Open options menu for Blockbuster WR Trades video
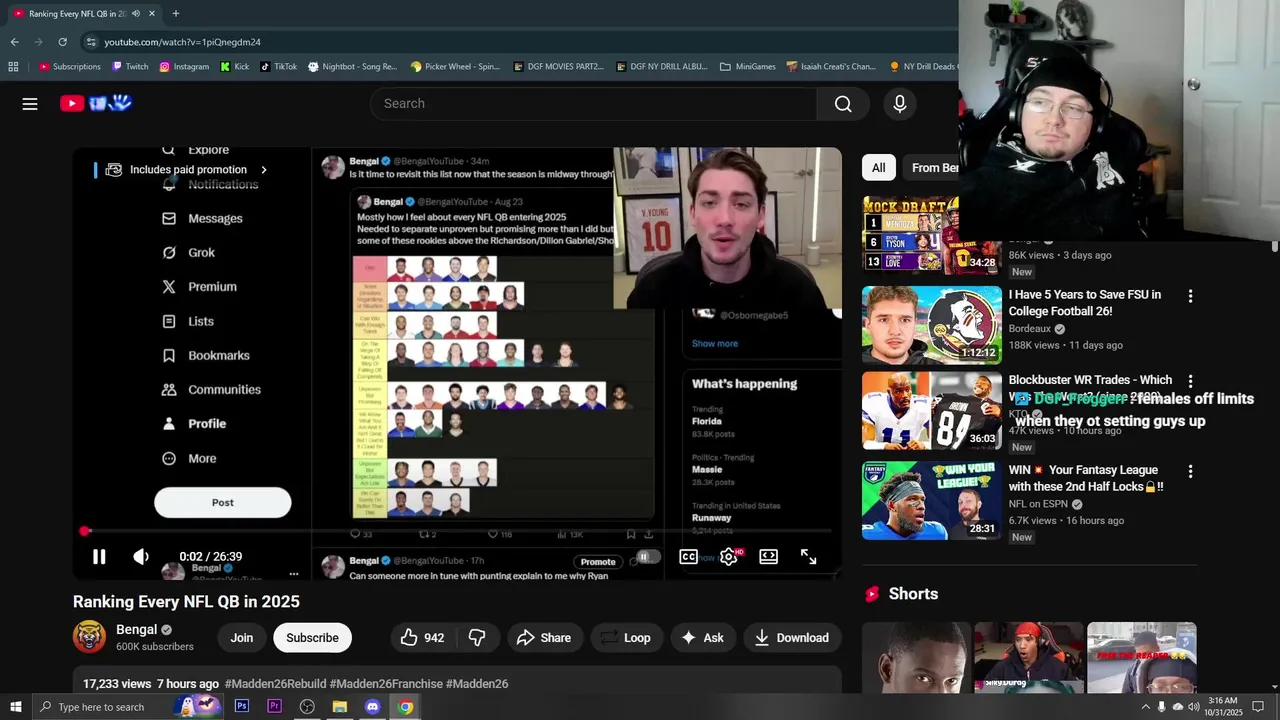This screenshot has height=720, width=1280. point(1190,382)
